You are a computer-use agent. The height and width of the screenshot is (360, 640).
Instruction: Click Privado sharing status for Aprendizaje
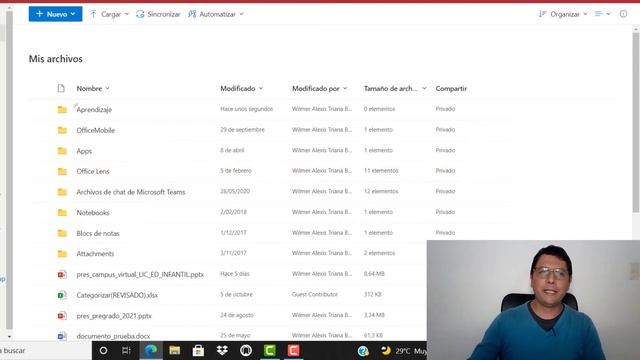[x=445, y=109]
